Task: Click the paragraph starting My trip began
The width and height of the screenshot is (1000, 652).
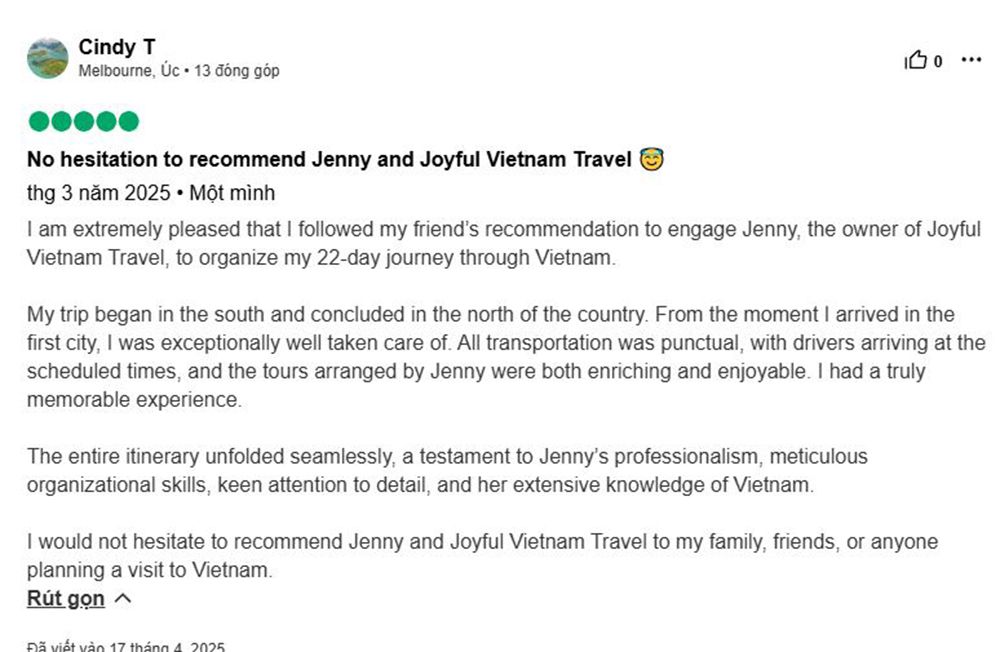Action: click(506, 357)
